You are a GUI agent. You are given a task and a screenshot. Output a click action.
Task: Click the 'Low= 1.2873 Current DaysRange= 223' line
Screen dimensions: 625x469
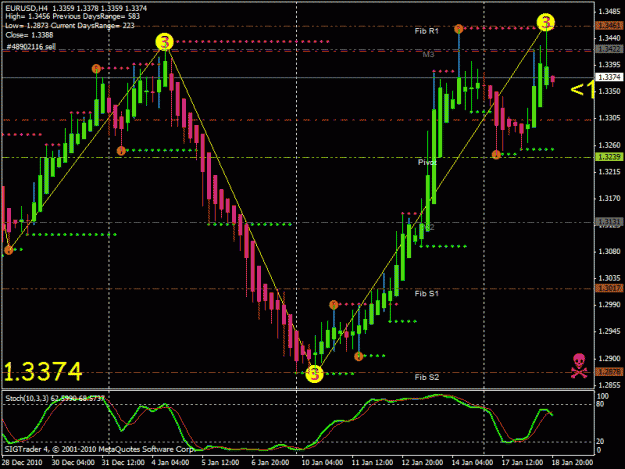tap(70, 26)
